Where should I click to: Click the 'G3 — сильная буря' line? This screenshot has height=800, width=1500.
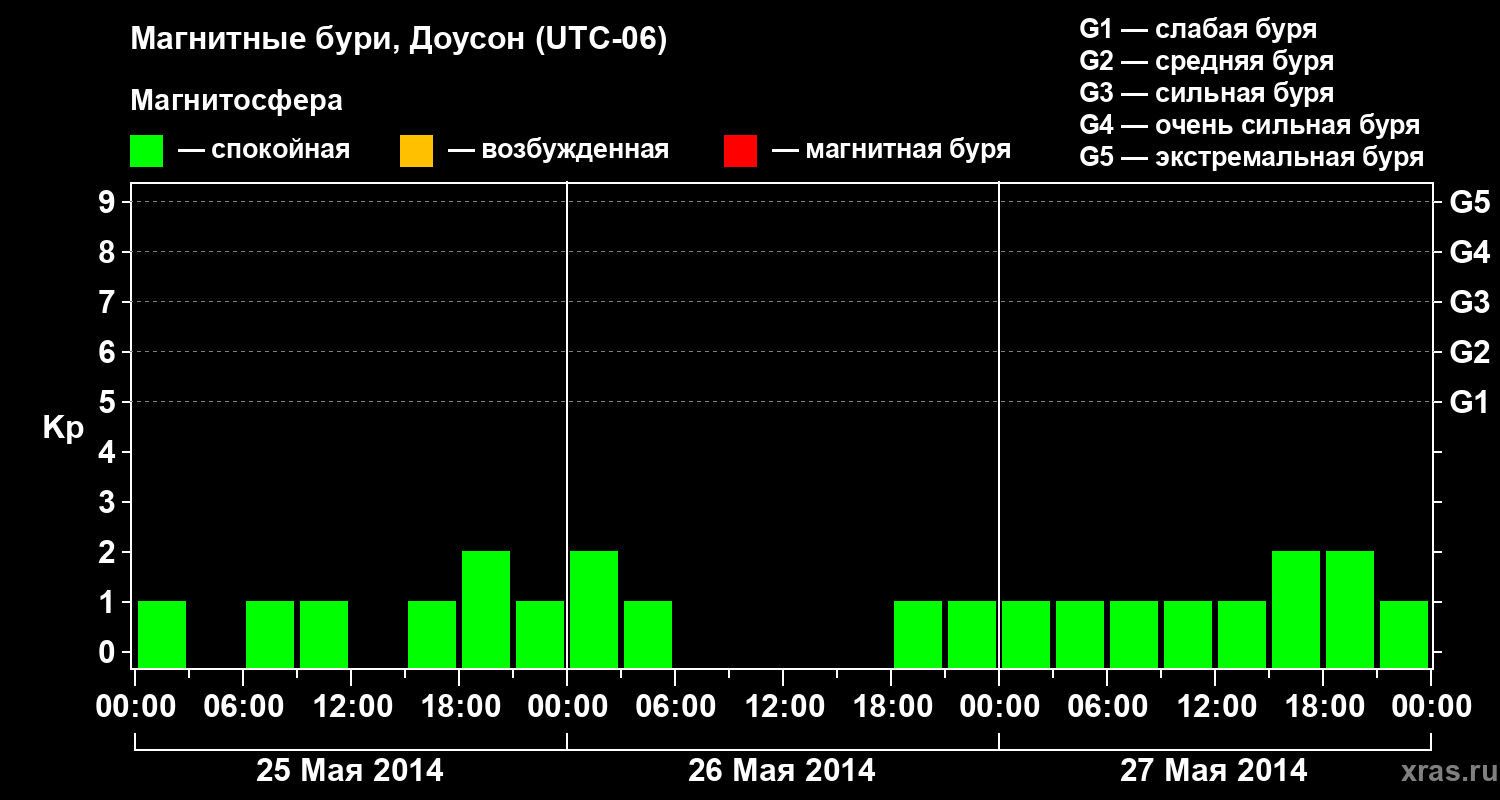tap(1207, 93)
